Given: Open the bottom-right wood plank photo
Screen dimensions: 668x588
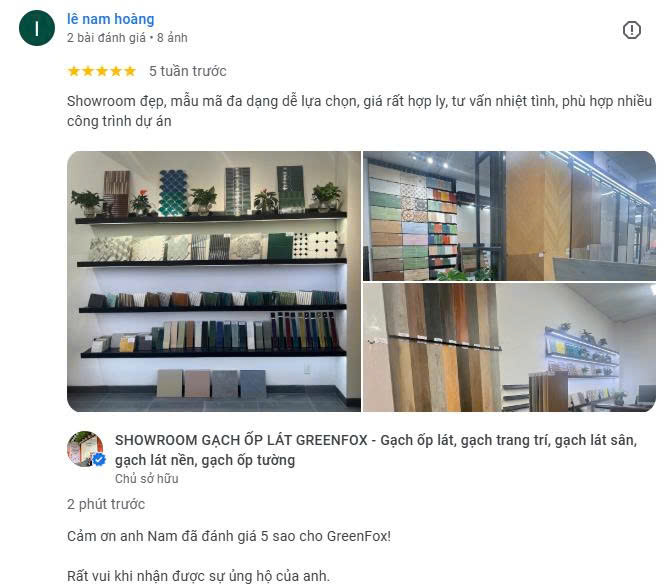Looking at the screenshot, I should (x=509, y=348).
